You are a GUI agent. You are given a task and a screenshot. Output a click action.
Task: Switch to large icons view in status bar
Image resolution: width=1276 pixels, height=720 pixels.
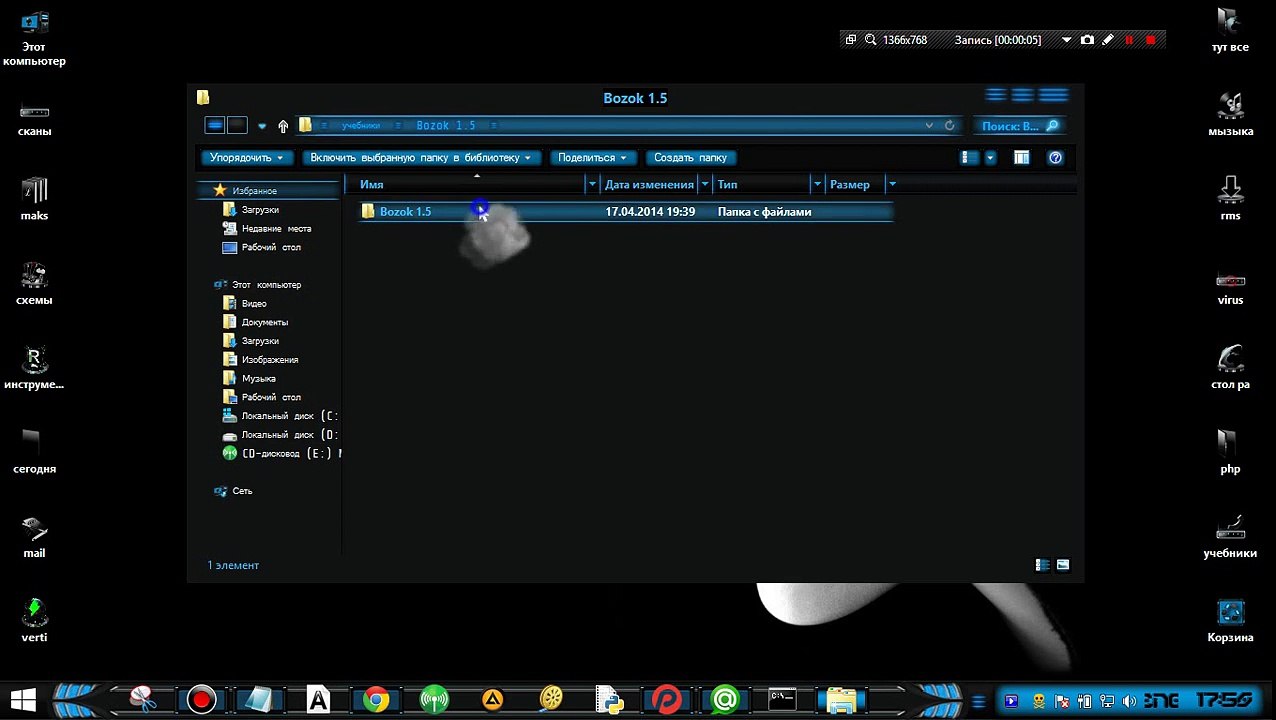click(1063, 565)
